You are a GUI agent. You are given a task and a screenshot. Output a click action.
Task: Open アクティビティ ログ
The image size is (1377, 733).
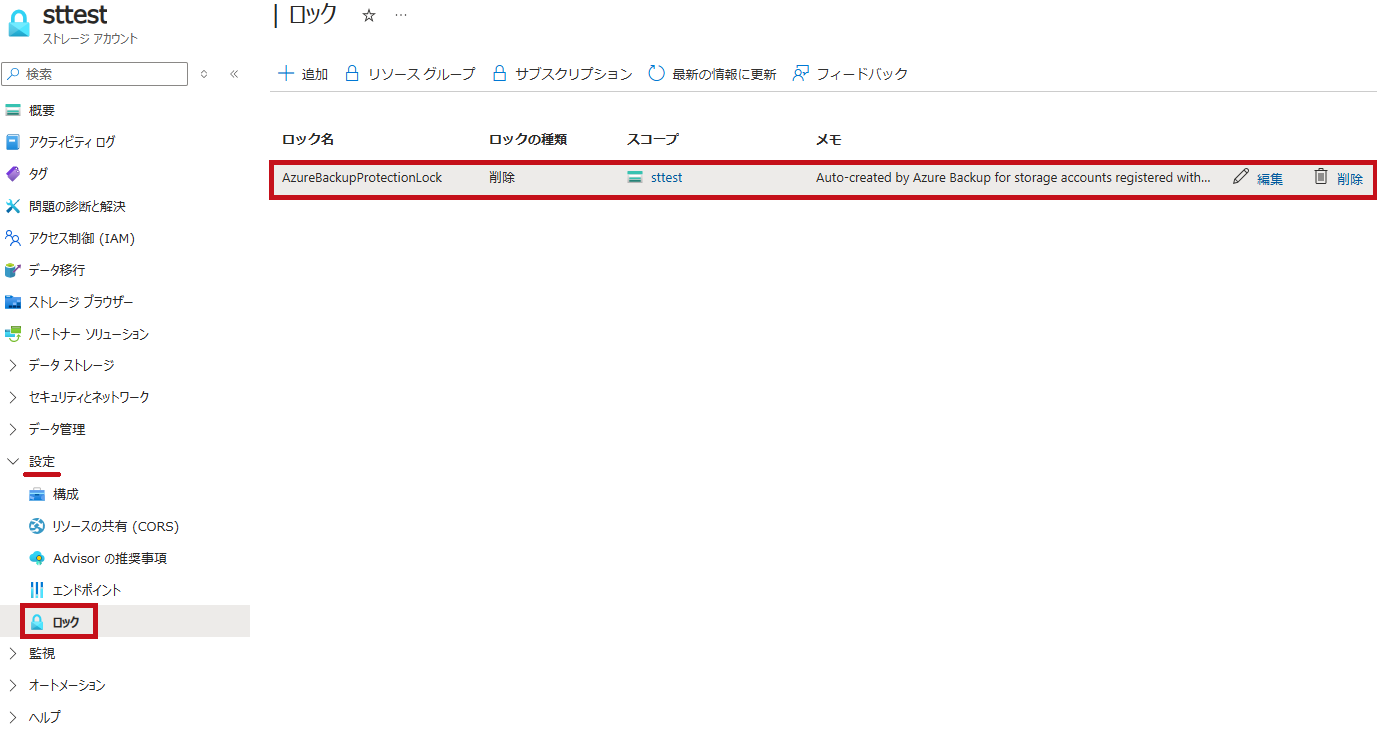(71, 142)
